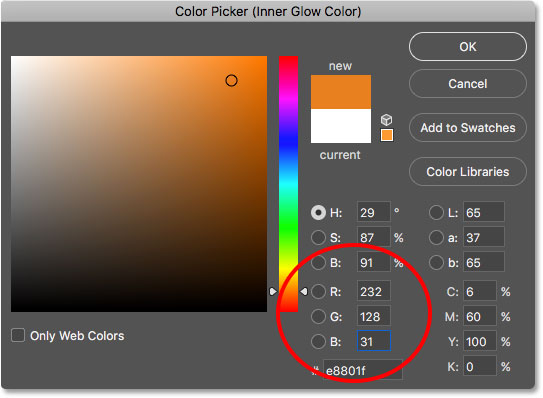This screenshot has height=398, width=543.
Task: Click the out-of-gamut cube warning icon
Action: click(x=386, y=120)
